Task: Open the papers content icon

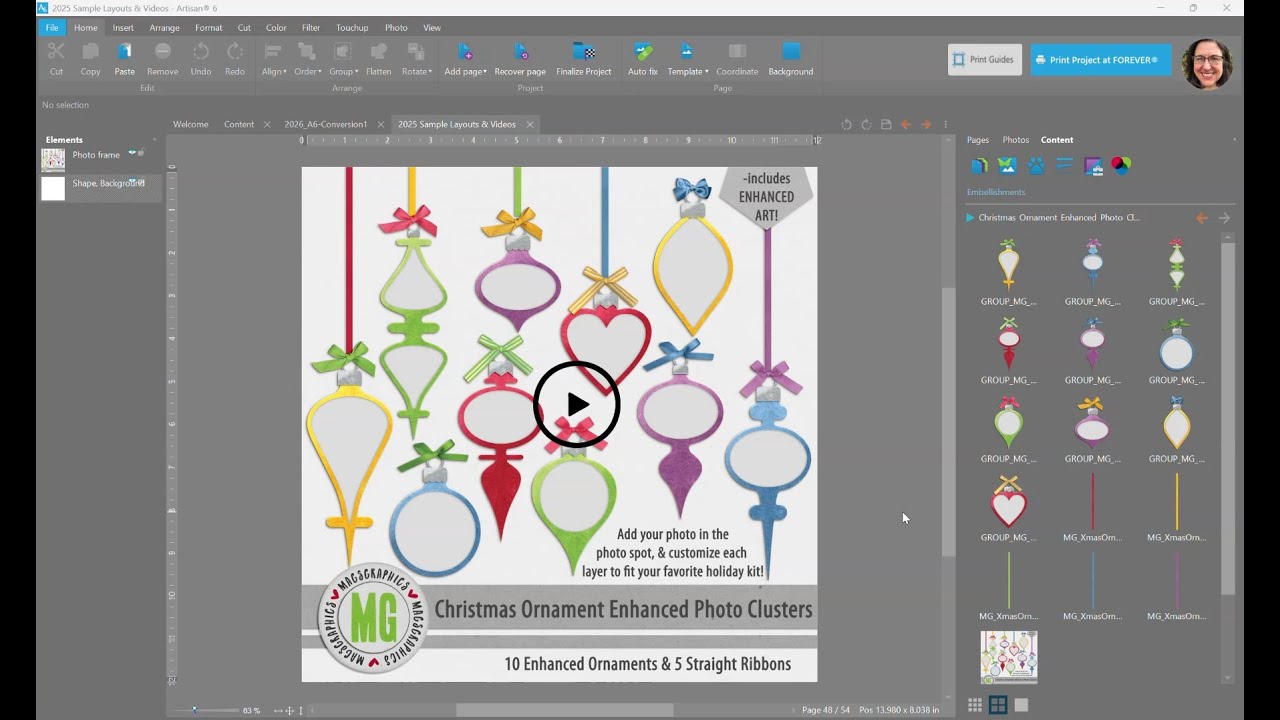Action: tap(1093, 165)
